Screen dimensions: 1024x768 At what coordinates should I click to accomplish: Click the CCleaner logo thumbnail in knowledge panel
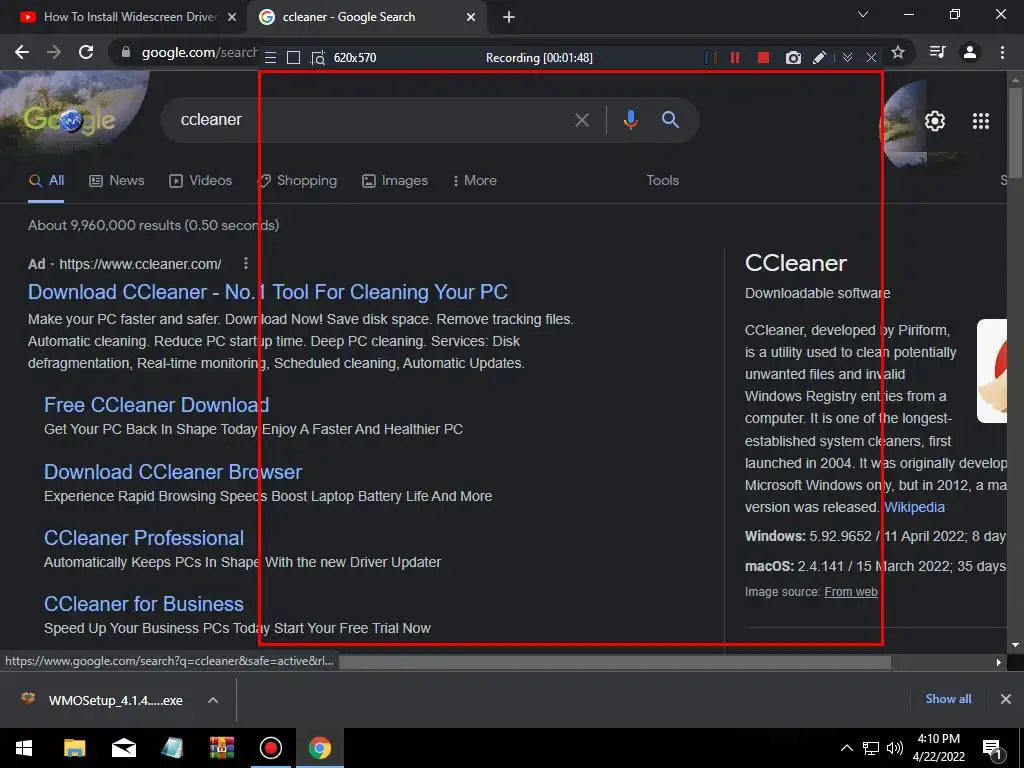pyautogui.click(x=992, y=371)
